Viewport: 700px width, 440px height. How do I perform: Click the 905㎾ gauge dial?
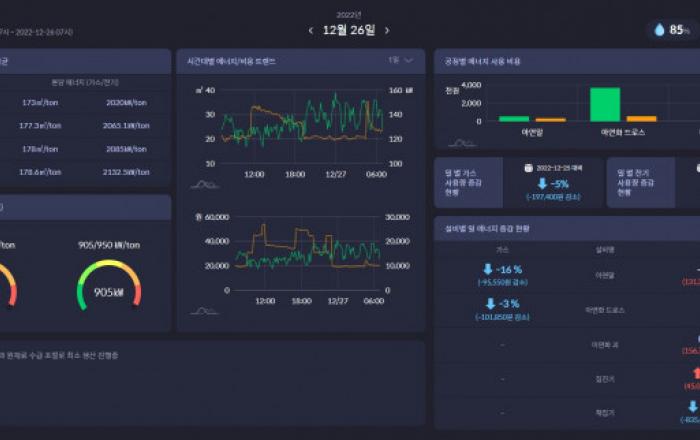tap(108, 285)
